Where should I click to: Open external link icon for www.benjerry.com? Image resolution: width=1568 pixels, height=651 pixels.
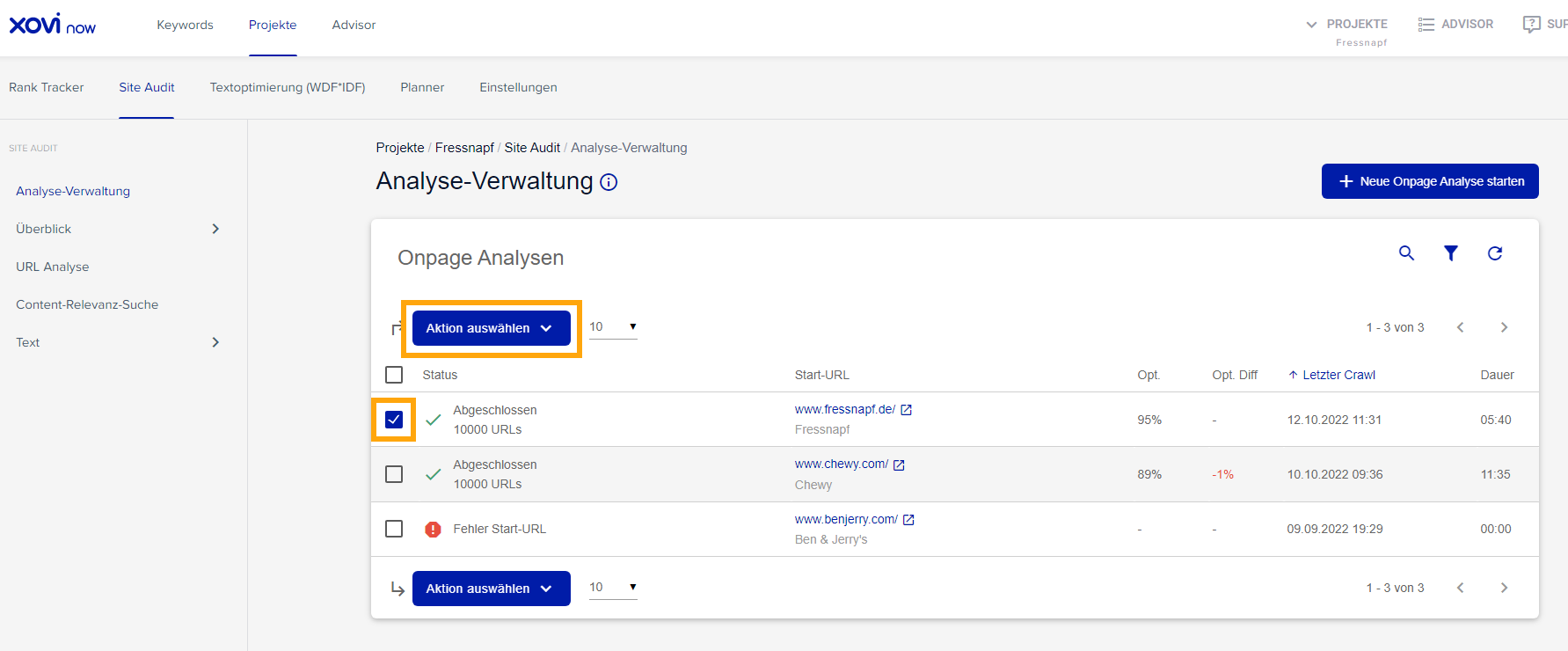tap(909, 520)
